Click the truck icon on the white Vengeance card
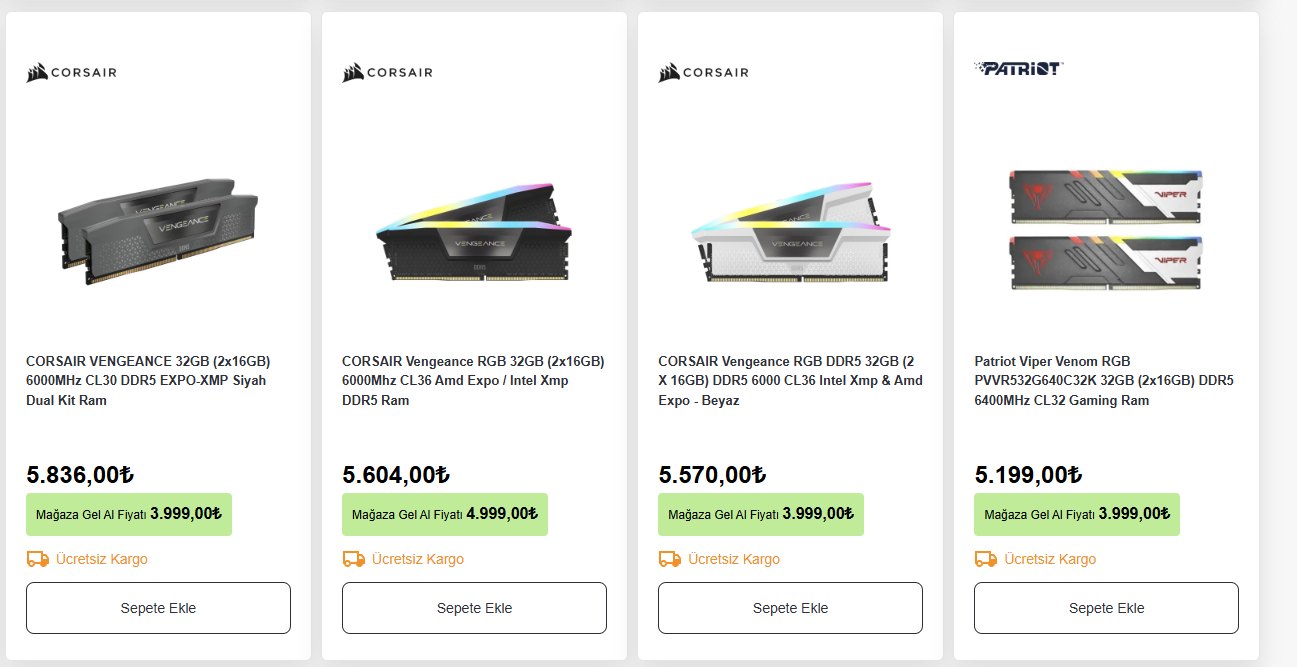The width and height of the screenshot is (1297, 667). [x=670, y=559]
